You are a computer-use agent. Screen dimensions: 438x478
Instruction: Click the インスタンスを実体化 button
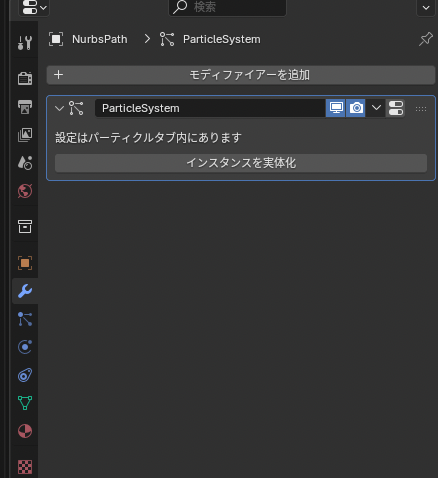[241, 163]
